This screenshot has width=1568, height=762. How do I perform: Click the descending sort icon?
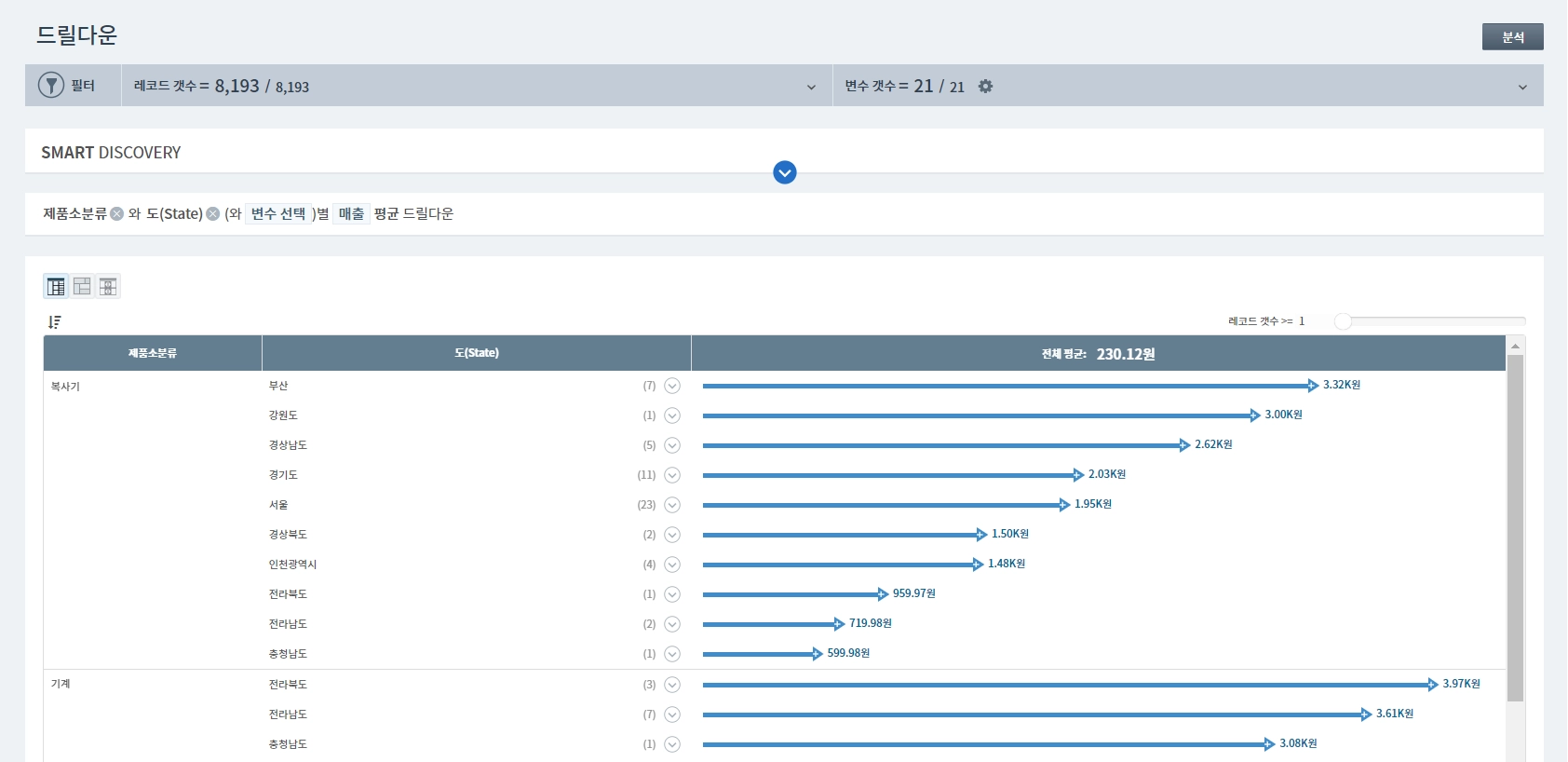click(55, 322)
